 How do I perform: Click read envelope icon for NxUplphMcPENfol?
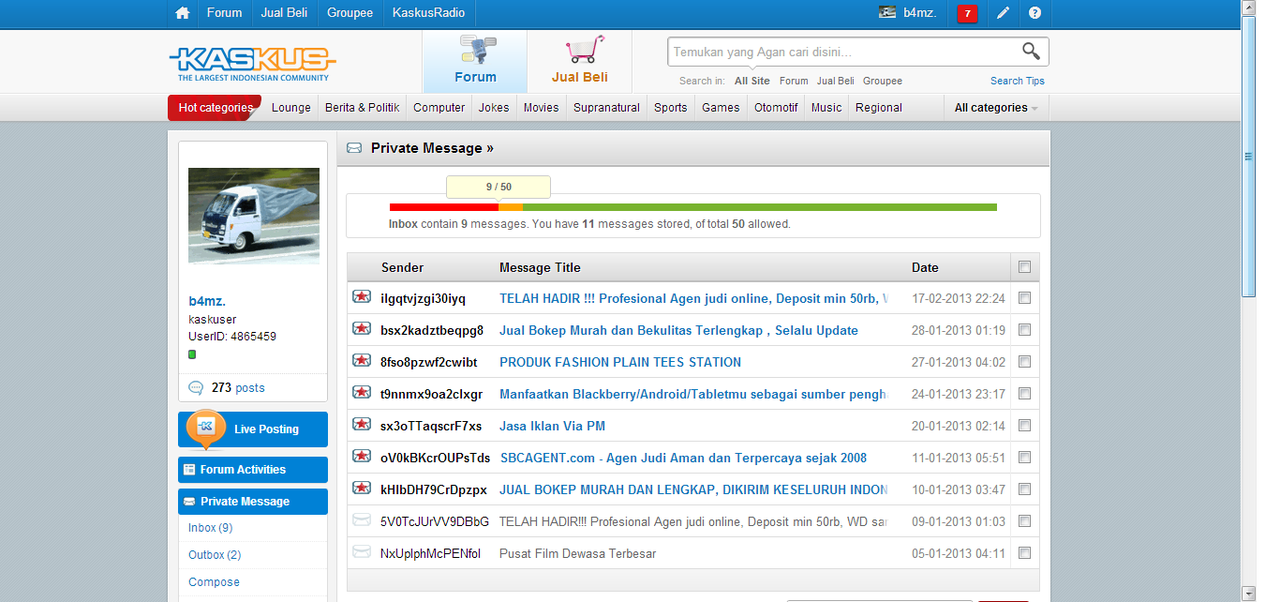pyautogui.click(x=362, y=553)
